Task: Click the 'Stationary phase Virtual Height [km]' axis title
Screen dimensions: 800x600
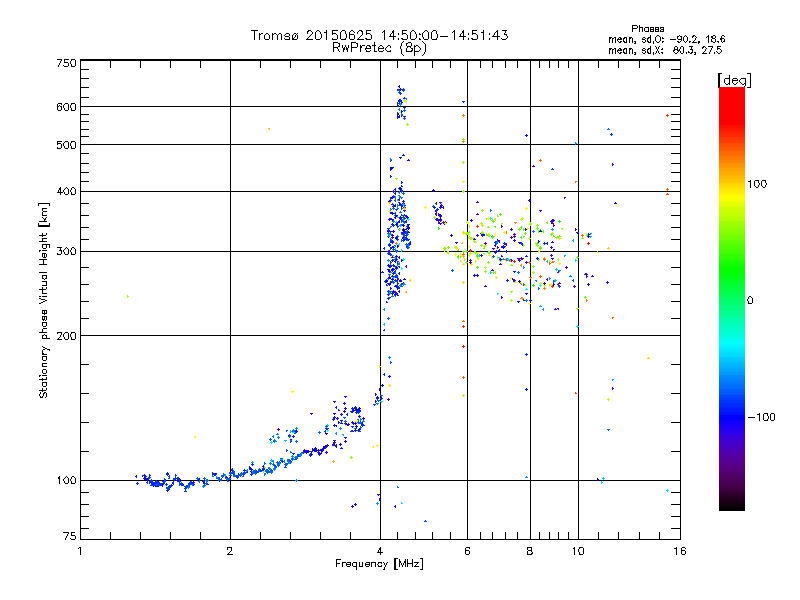Action: click(43, 301)
